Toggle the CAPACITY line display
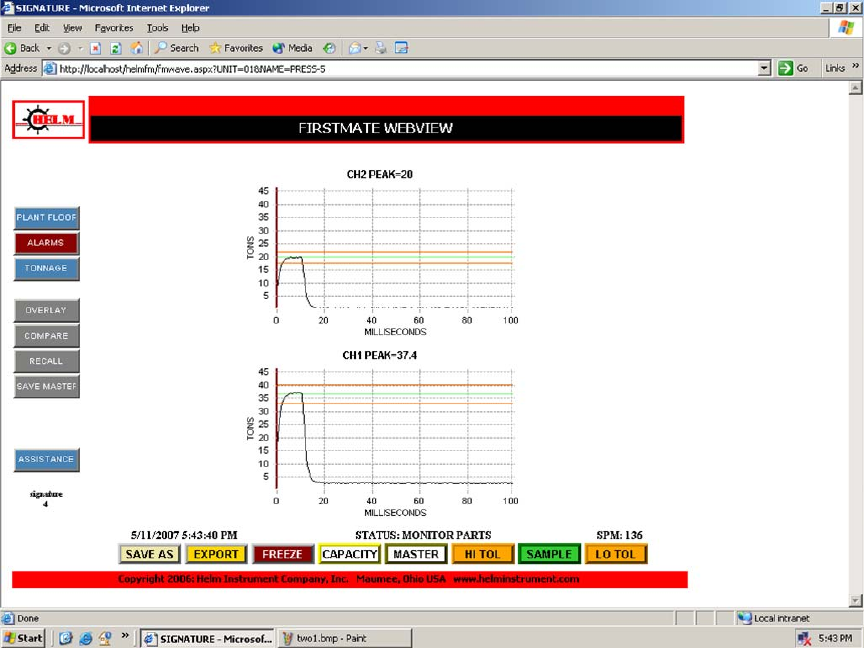864x648 pixels. tap(349, 554)
